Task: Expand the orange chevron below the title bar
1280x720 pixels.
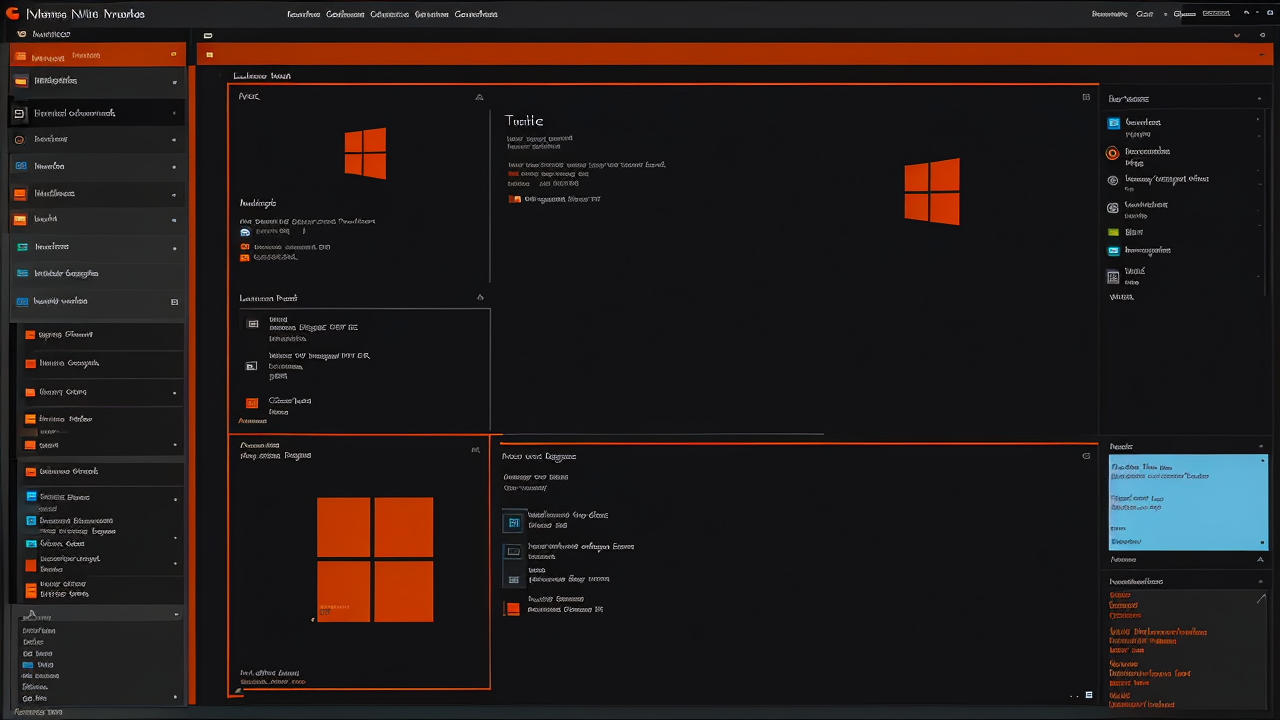Action: (x=1237, y=35)
